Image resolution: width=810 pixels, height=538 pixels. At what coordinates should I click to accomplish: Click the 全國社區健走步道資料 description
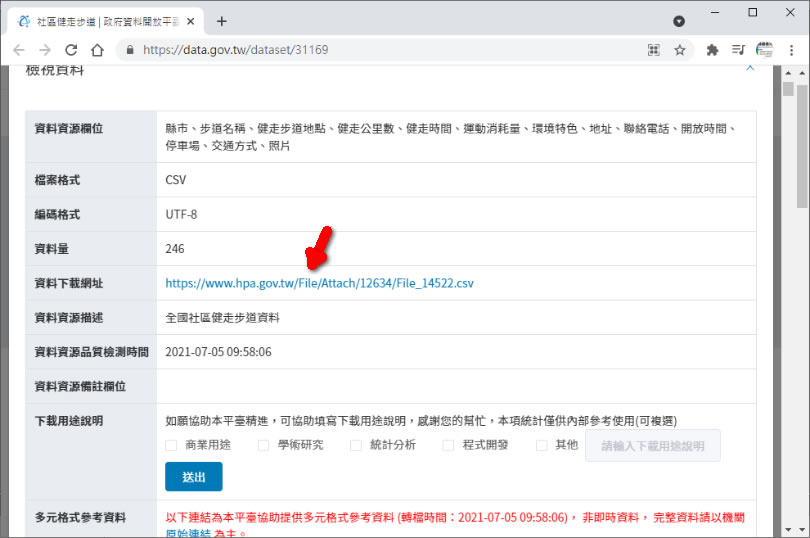(222, 318)
